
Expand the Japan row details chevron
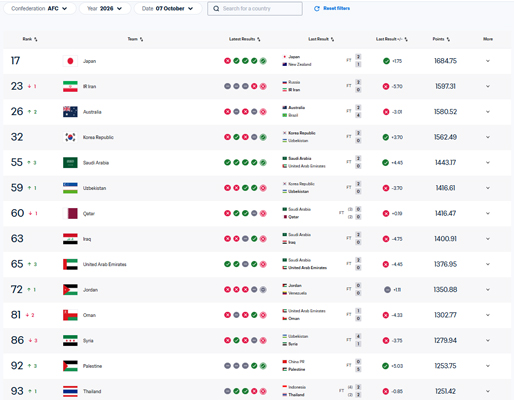point(488,61)
